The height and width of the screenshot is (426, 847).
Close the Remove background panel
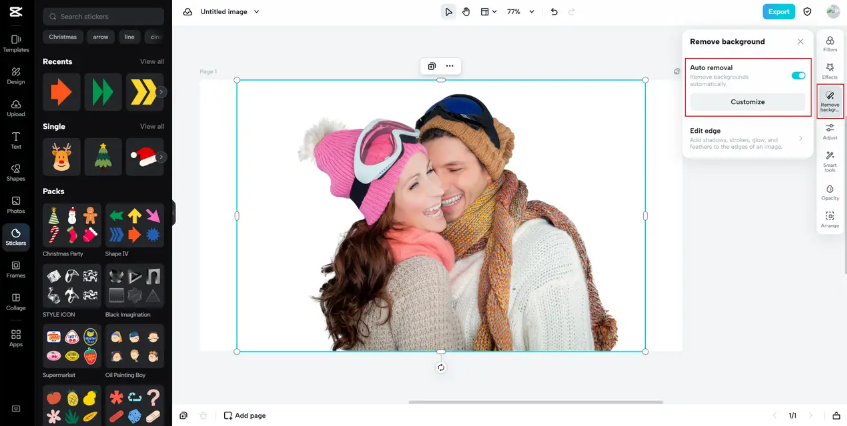coord(801,42)
